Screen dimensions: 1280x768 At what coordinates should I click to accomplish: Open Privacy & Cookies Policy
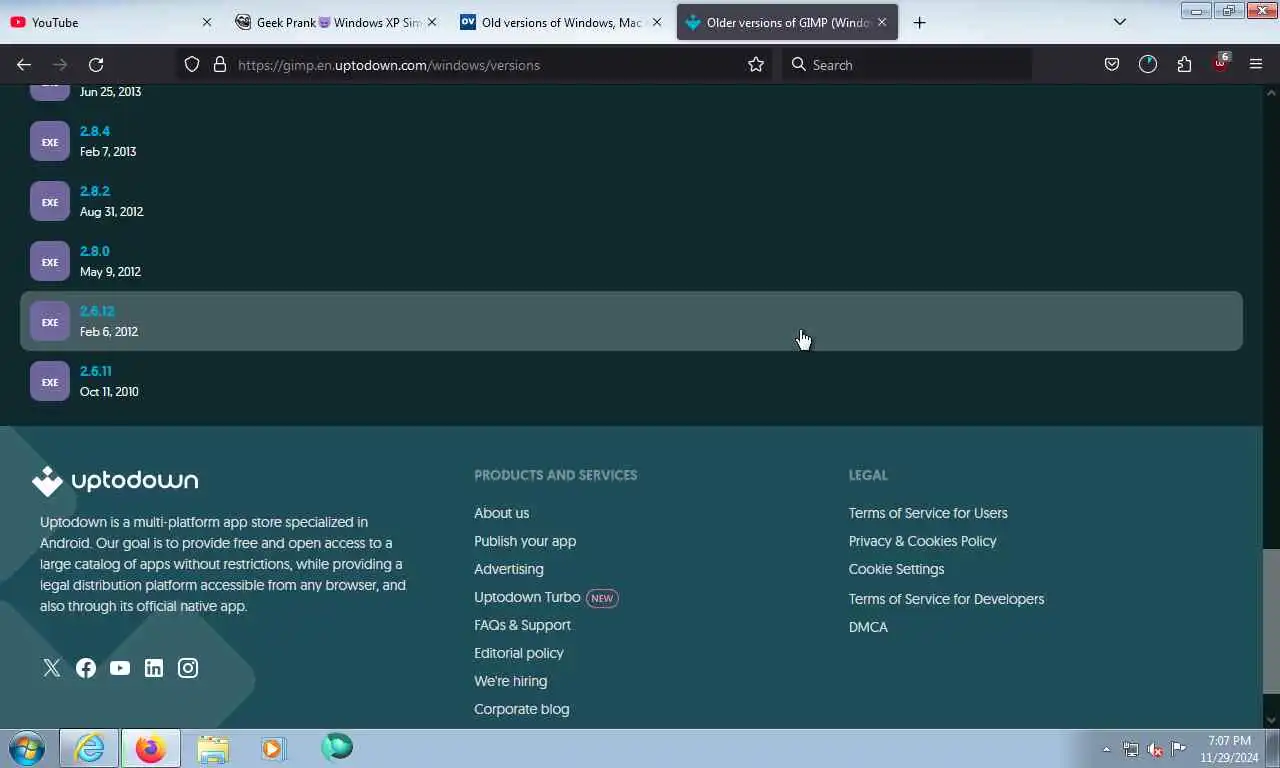pyautogui.click(x=923, y=541)
